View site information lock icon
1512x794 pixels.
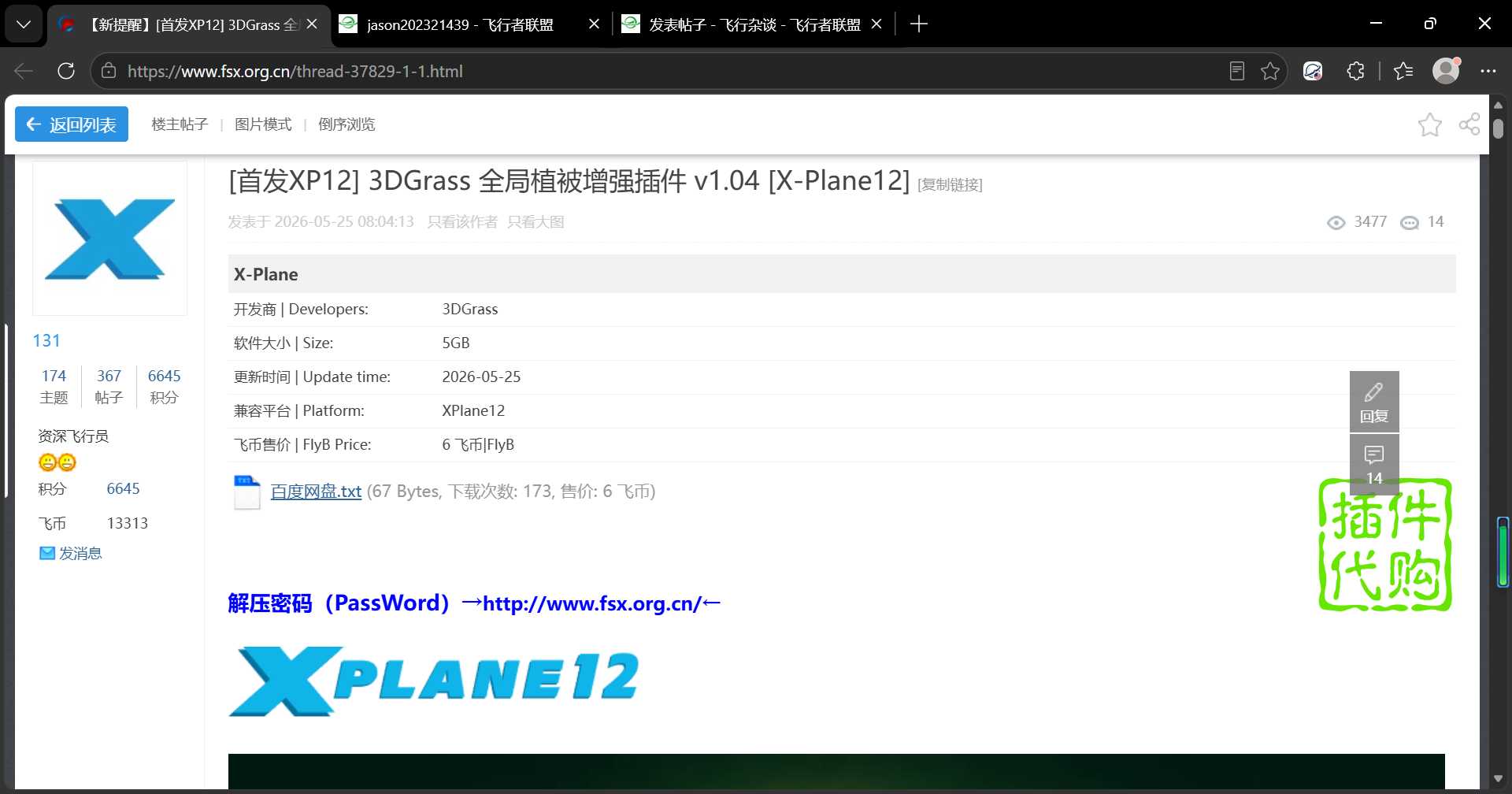coord(109,71)
